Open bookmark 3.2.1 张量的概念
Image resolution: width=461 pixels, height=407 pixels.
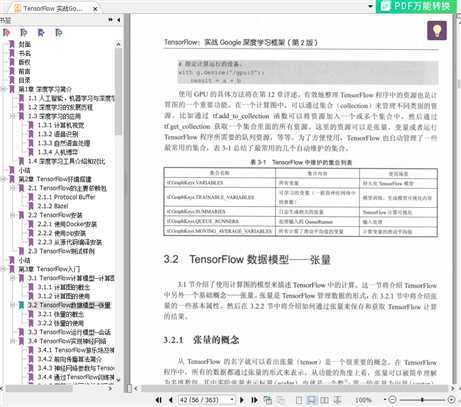pyautogui.click(x=61, y=314)
